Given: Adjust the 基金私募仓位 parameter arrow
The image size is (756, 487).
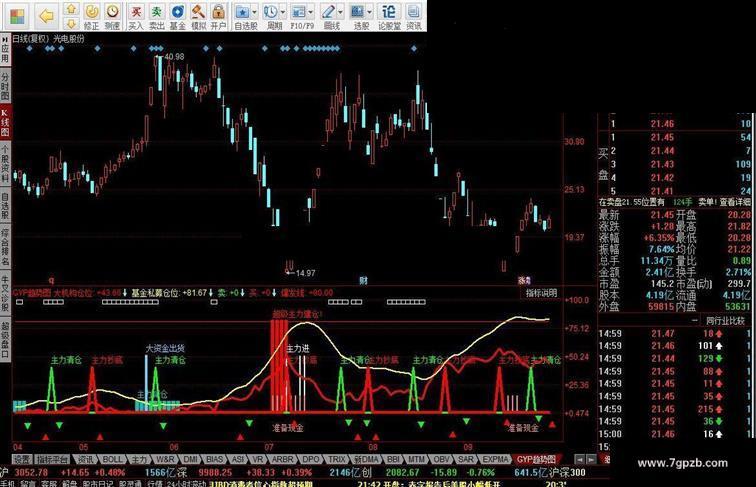Looking at the screenshot, I should [x=211, y=293].
